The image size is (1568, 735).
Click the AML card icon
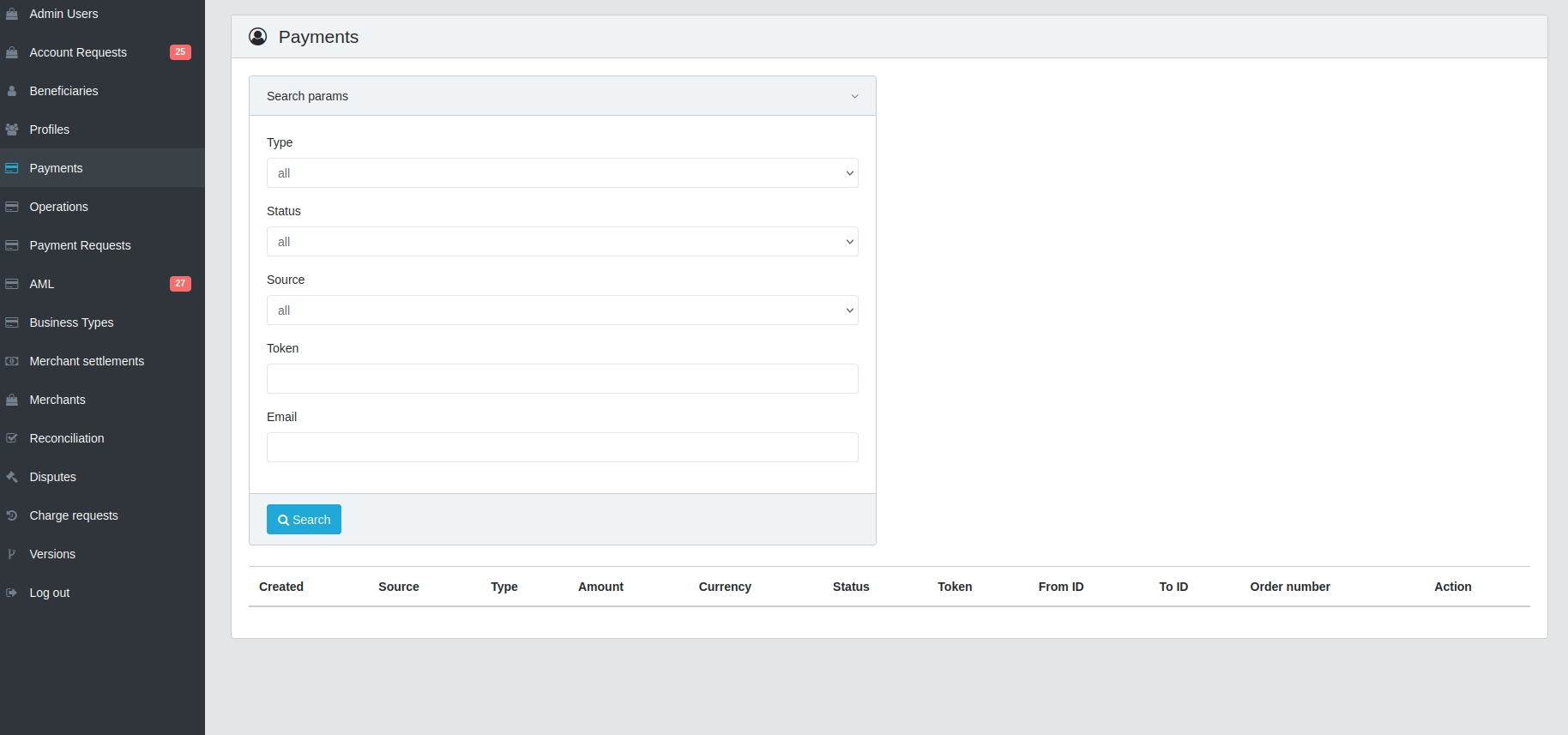(12, 284)
